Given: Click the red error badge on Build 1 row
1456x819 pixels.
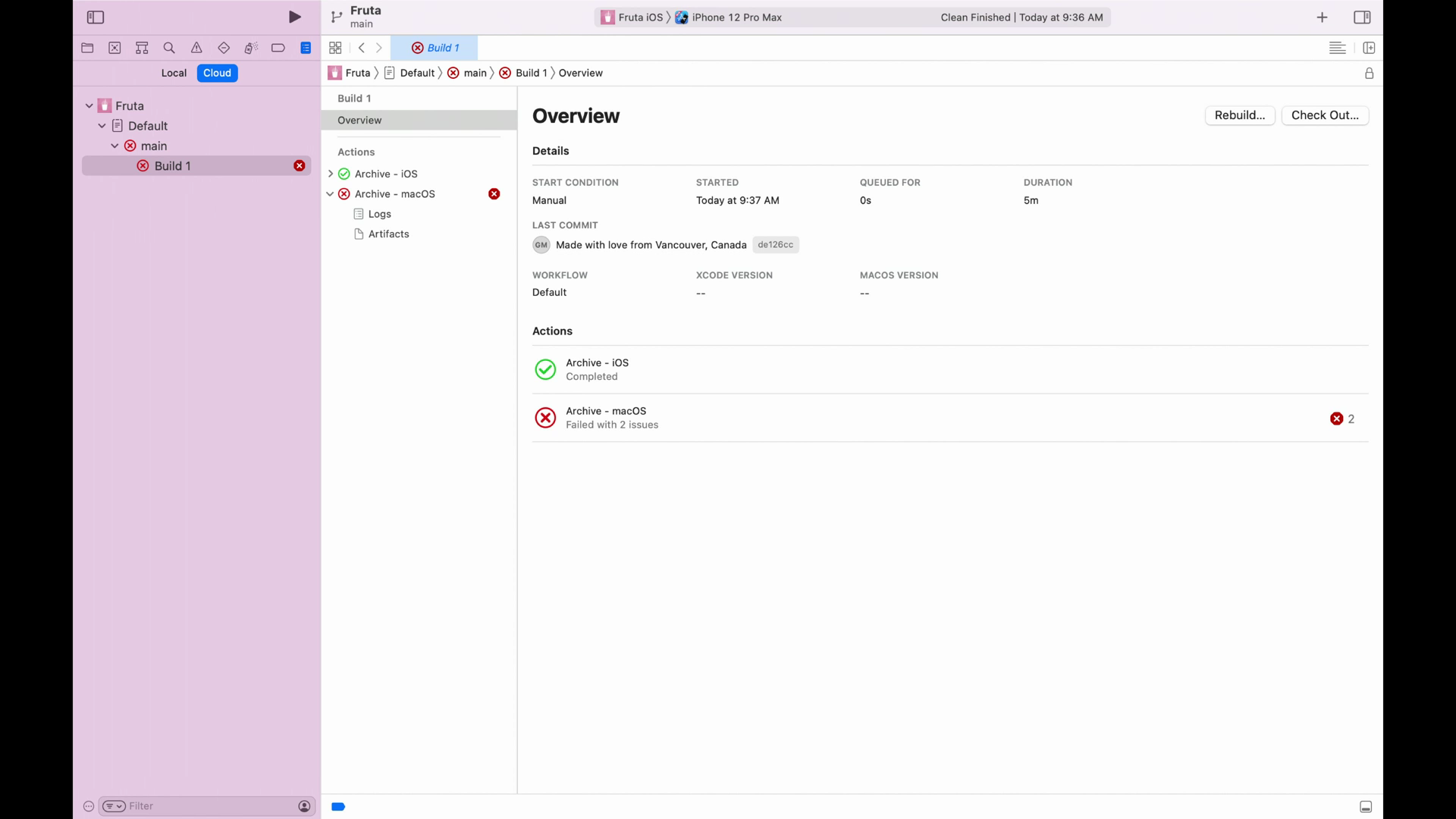Looking at the screenshot, I should point(300,165).
